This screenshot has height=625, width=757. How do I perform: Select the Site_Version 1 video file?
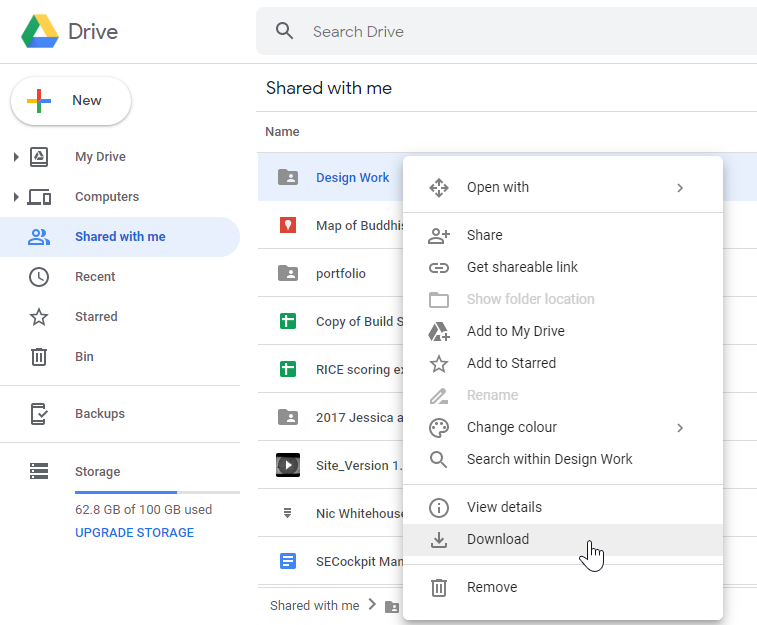[x=358, y=465]
